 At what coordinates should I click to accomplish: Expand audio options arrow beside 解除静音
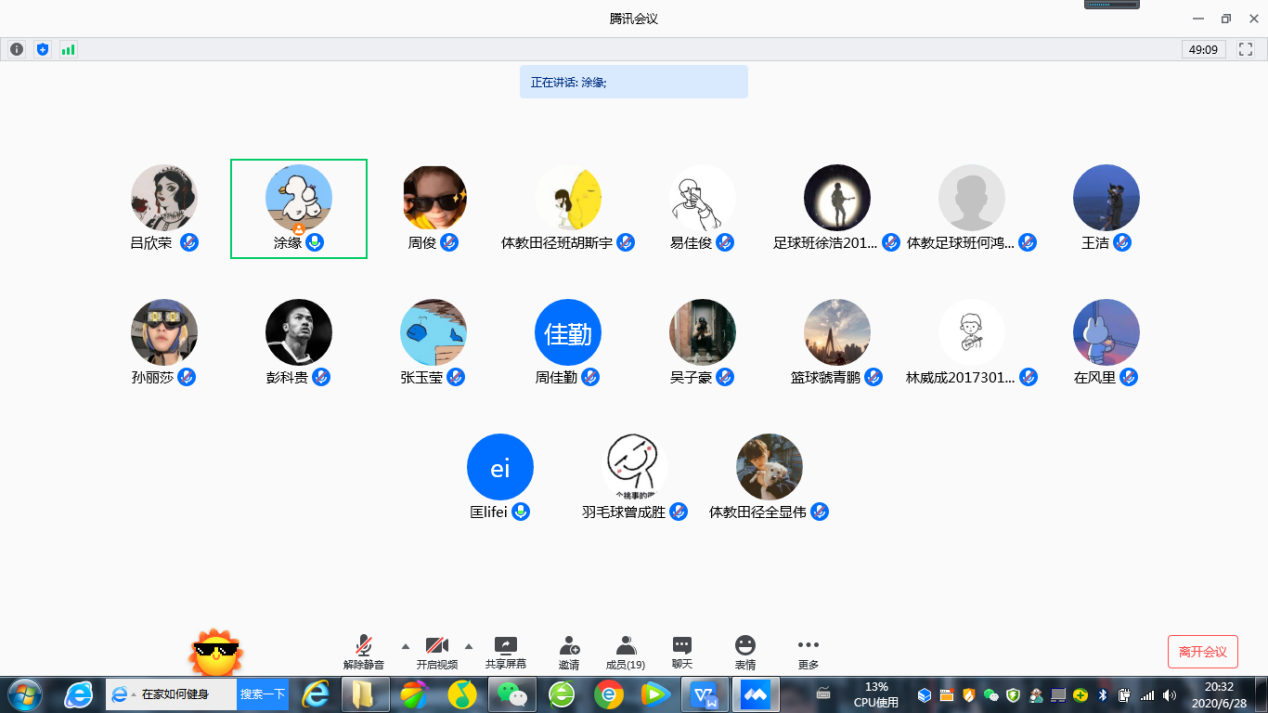(x=405, y=645)
